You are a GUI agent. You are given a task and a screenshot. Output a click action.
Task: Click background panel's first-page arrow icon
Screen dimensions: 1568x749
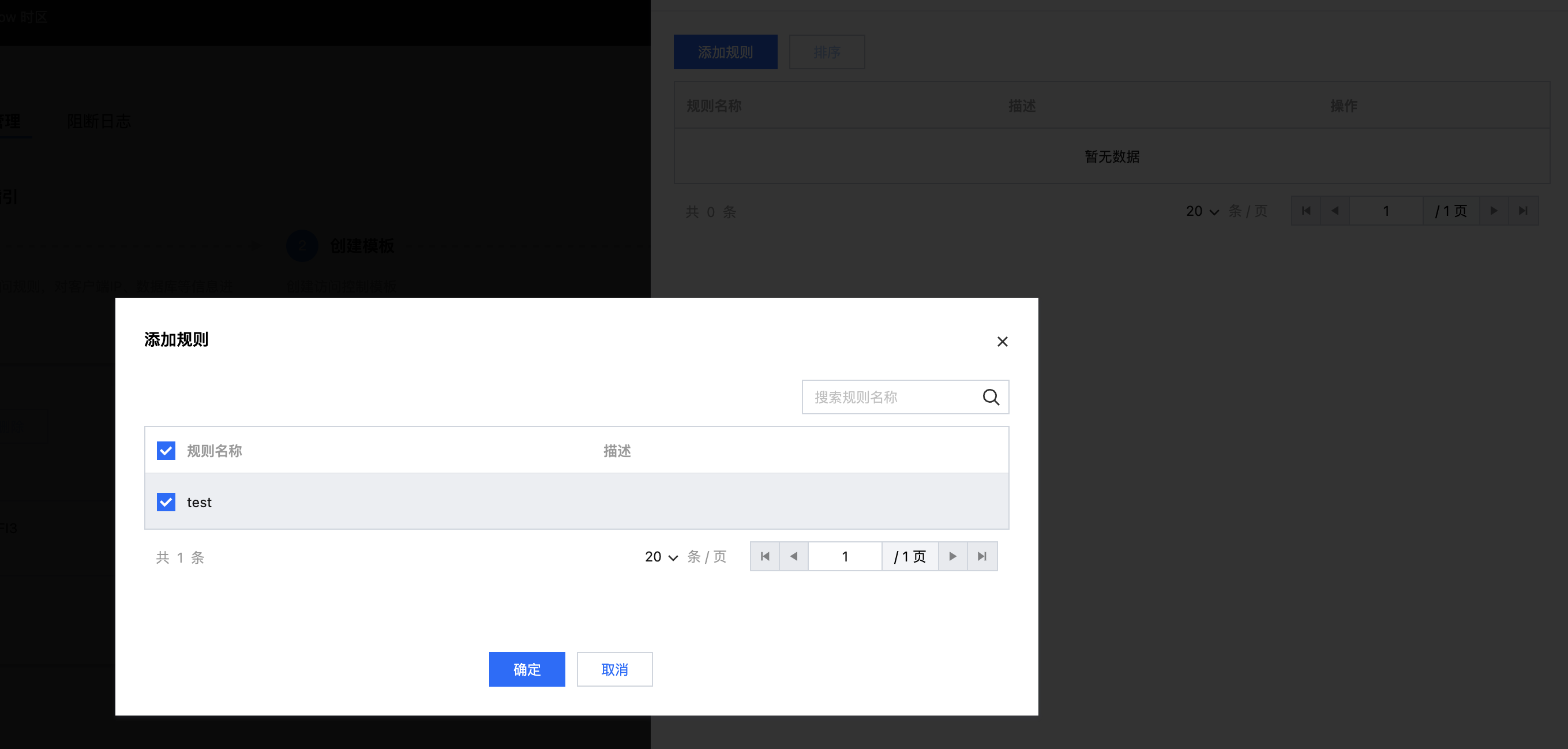(1306, 211)
